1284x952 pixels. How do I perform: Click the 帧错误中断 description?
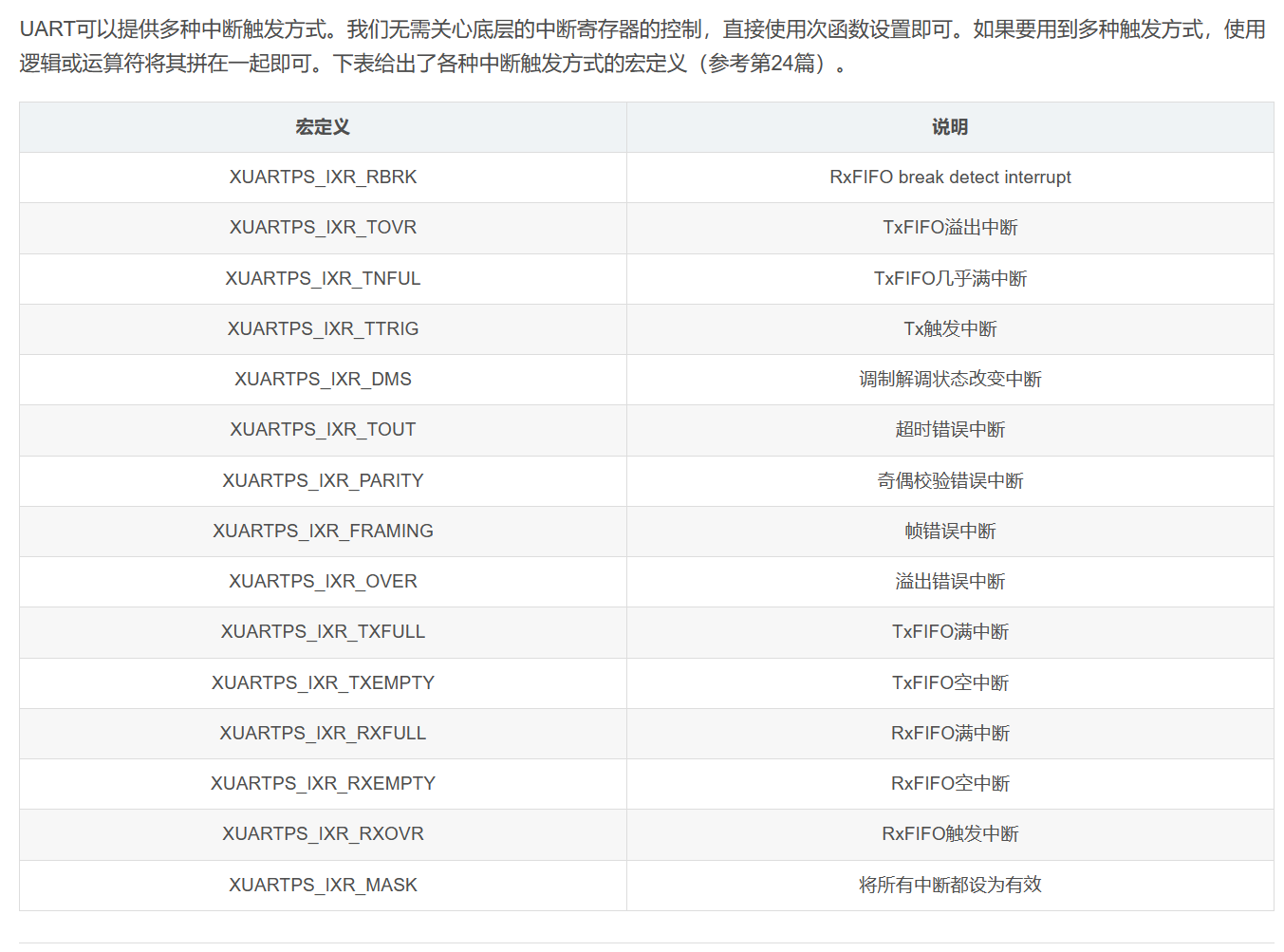pyautogui.click(x=950, y=532)
